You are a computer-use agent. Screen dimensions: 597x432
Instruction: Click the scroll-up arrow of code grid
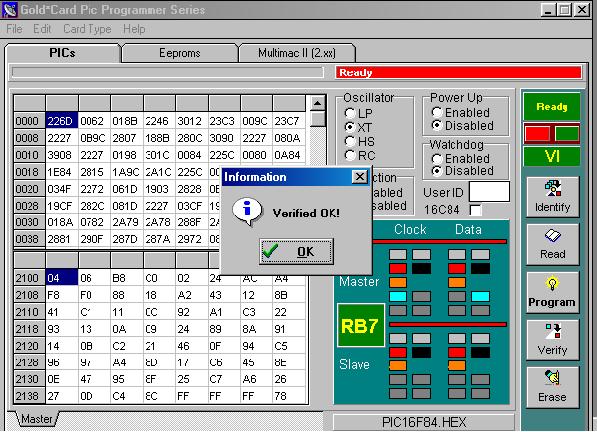317,103
